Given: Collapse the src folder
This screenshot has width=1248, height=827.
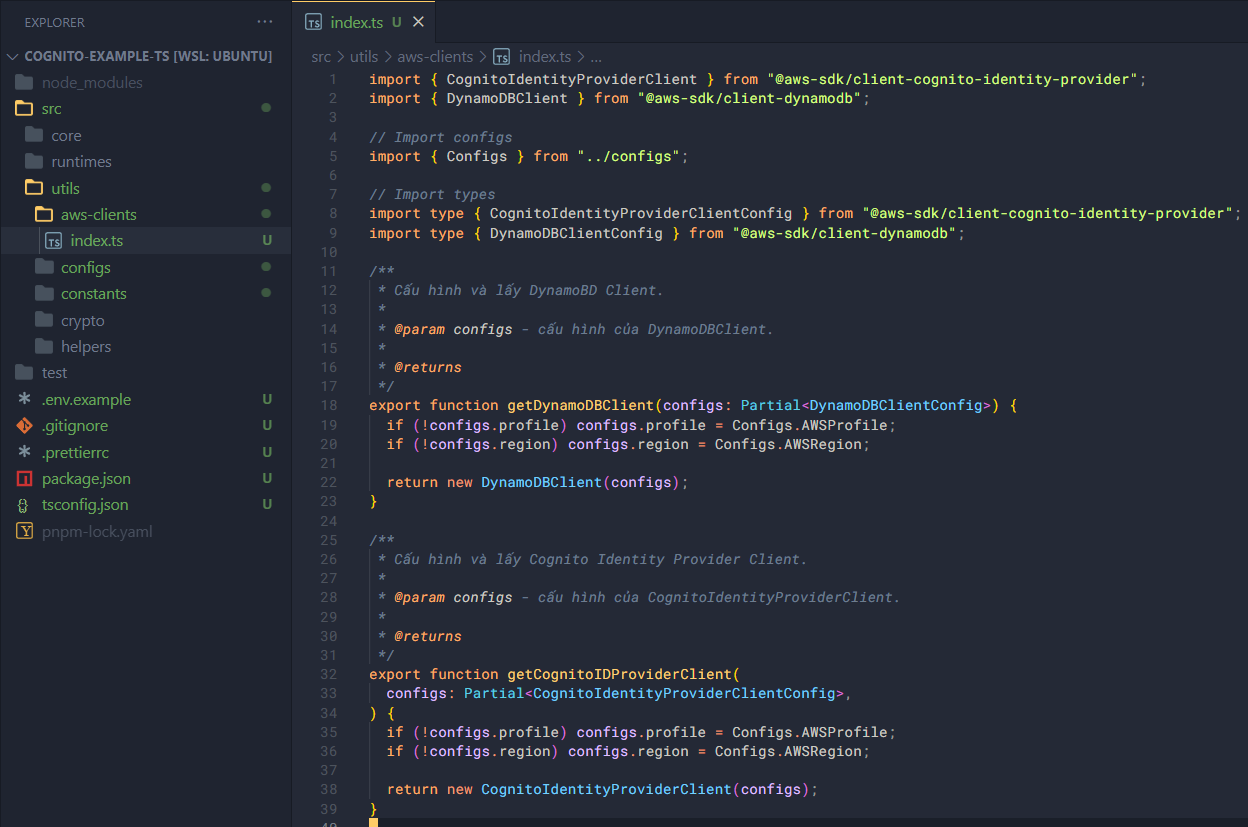Looking at the screenshot, I should pos(51,108).
